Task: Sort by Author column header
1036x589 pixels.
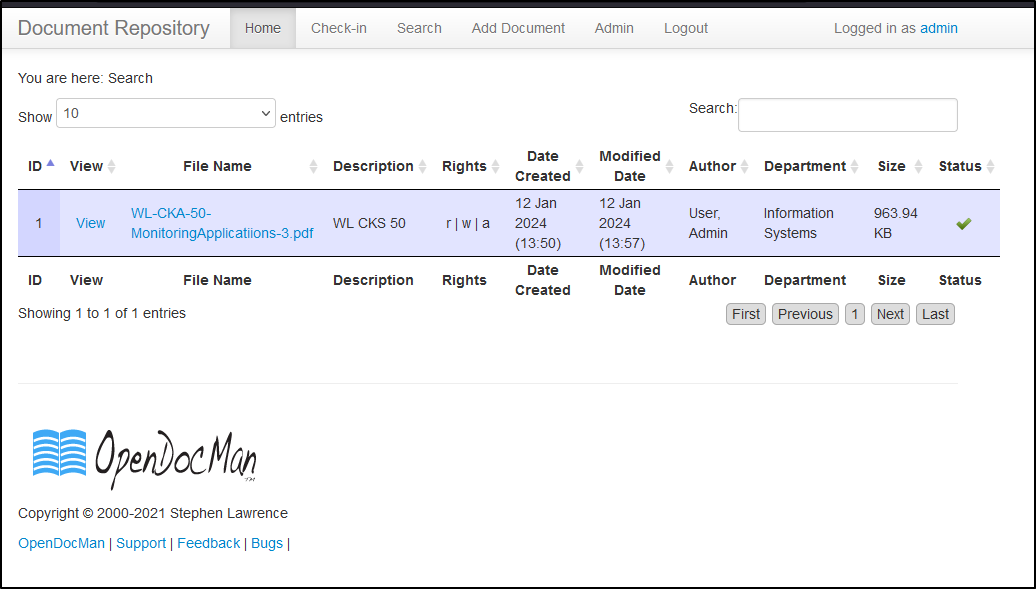Action: [x=717, y=166]
